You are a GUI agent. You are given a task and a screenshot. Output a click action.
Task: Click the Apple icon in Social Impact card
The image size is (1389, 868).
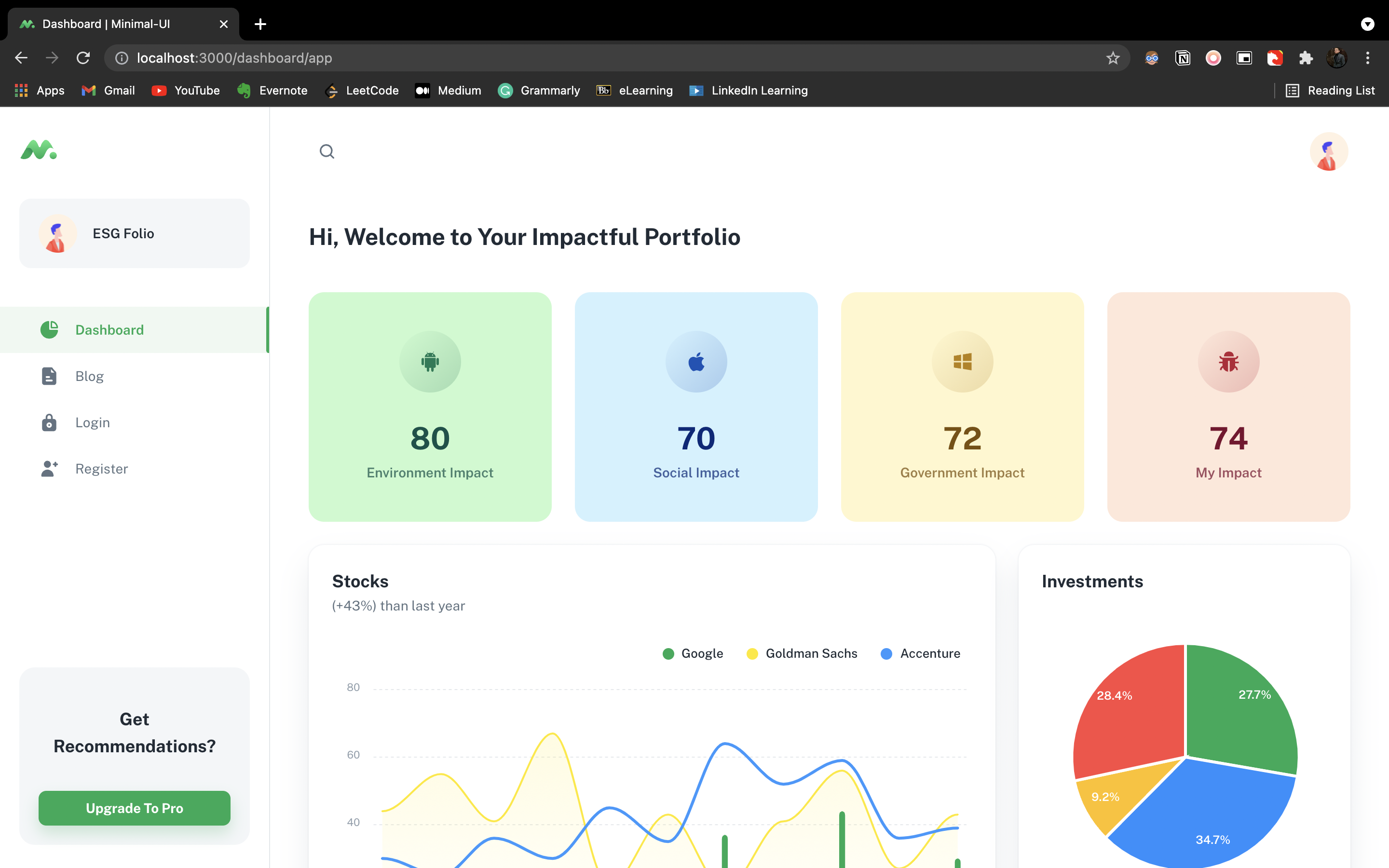click(696, 362)
